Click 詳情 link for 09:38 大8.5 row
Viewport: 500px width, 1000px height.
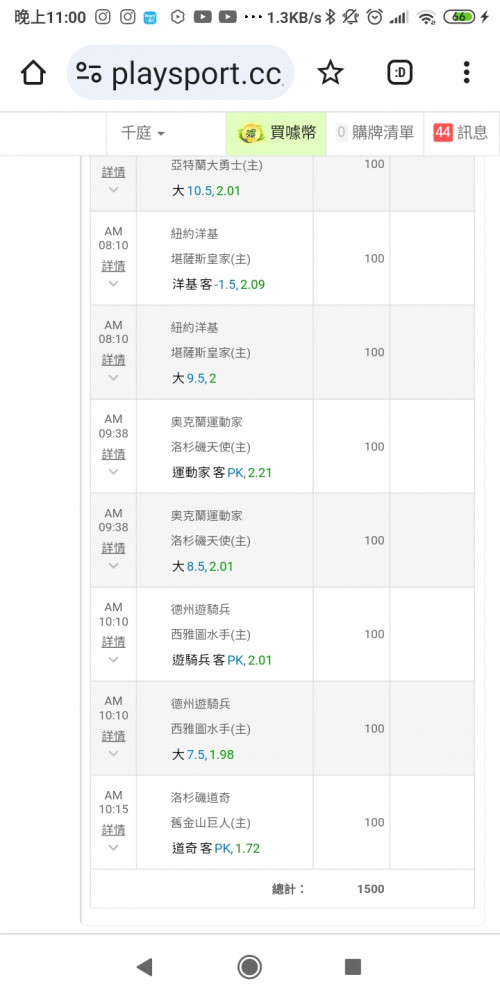click(114, 548)
